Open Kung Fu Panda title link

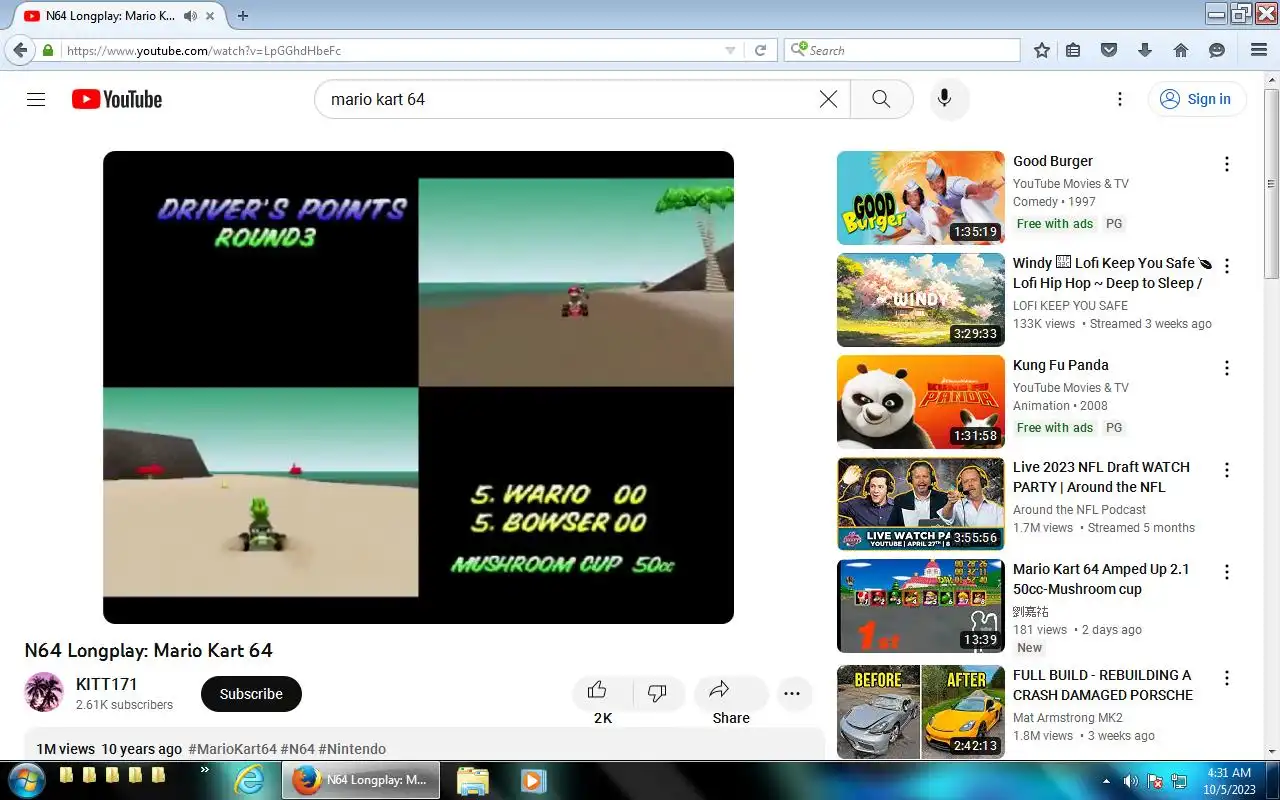pos(1061,365)
